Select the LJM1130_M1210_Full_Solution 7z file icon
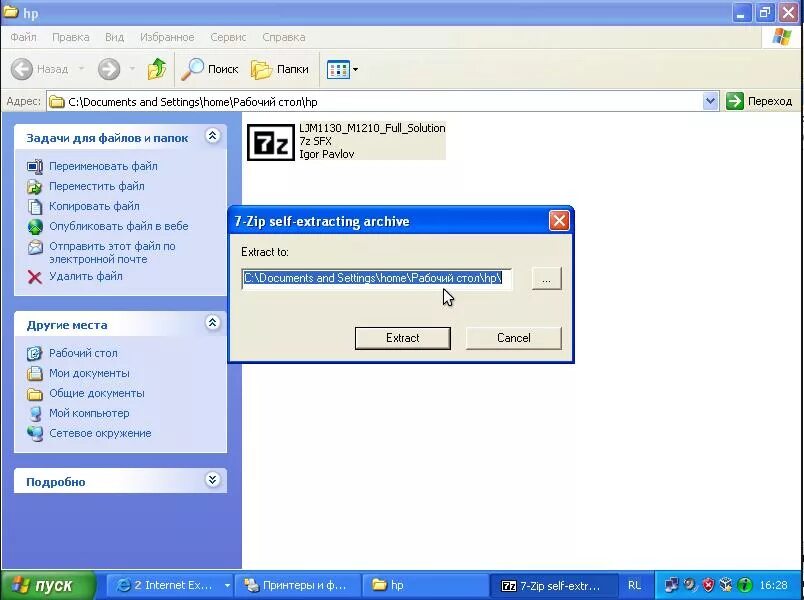The image size is (804, 600). (x=271, y=142)
